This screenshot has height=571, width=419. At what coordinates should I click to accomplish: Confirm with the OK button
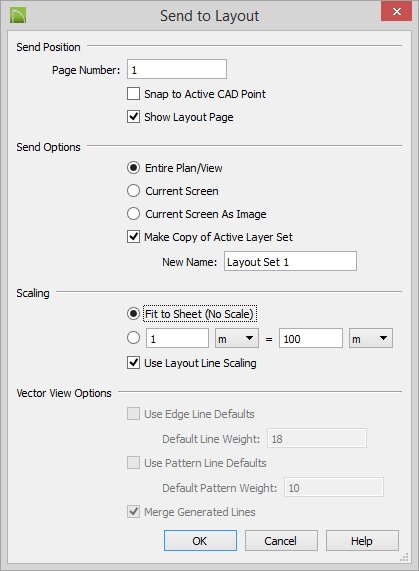[200, 540]
